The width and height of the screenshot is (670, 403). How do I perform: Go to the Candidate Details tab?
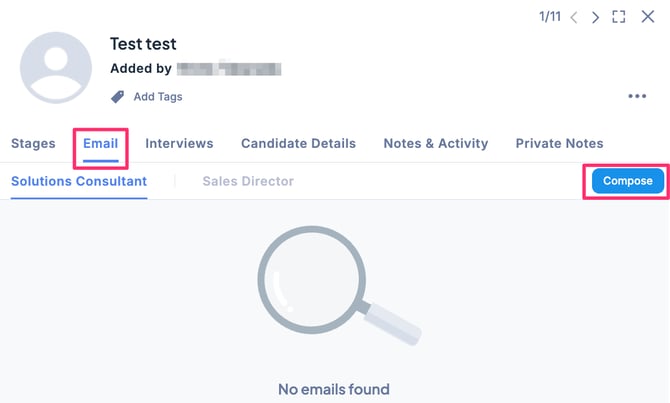[298, 143]
